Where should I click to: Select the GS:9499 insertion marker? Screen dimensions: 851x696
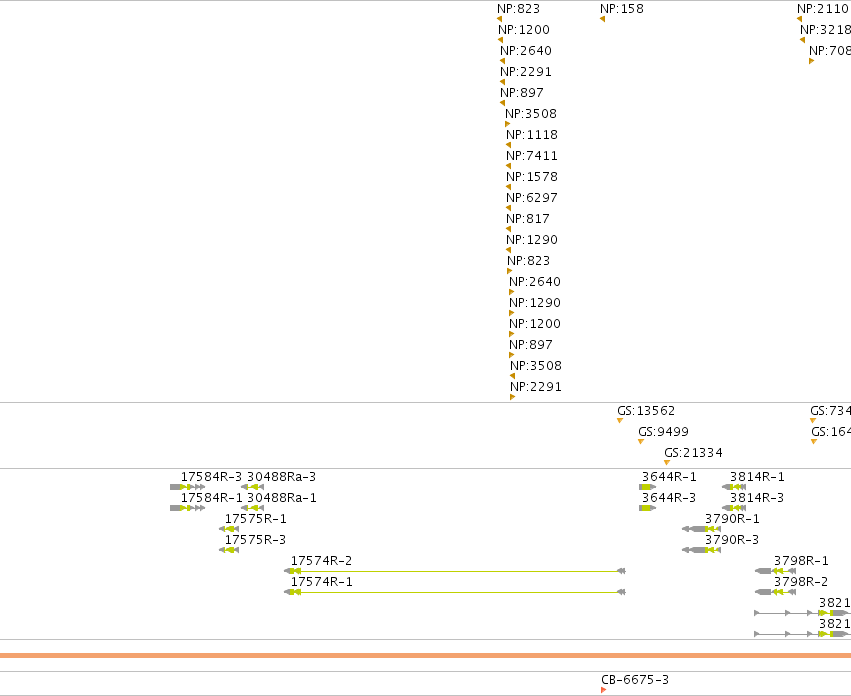pos(641,441)
